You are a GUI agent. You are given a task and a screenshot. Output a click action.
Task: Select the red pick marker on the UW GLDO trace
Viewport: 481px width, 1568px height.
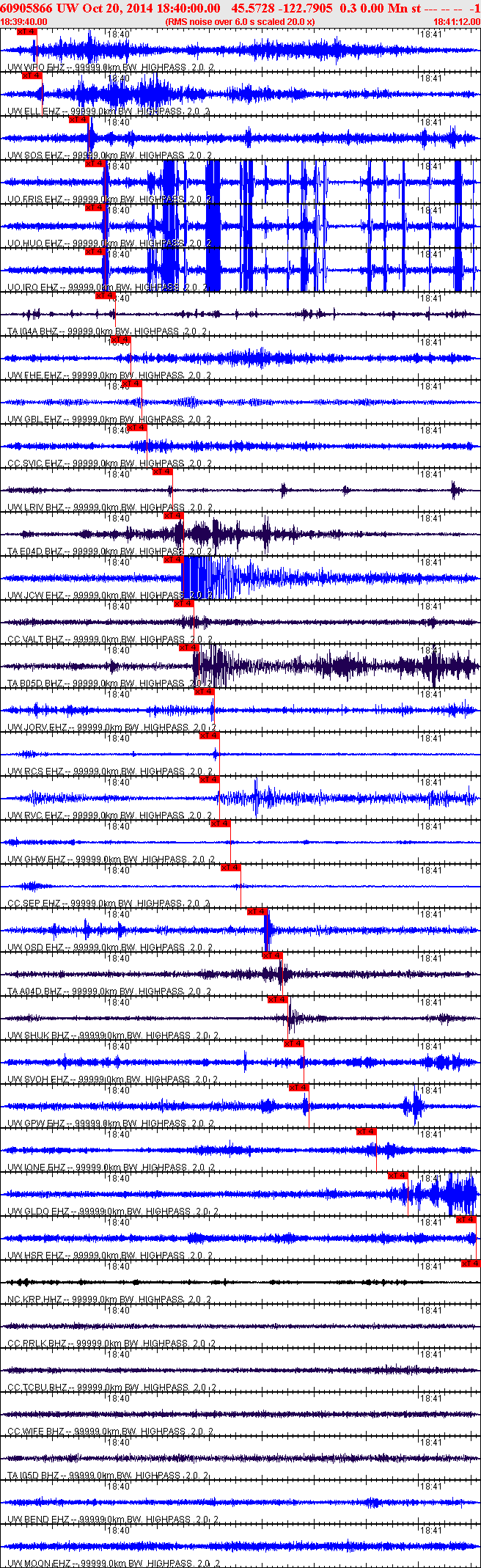(398, 1176)
